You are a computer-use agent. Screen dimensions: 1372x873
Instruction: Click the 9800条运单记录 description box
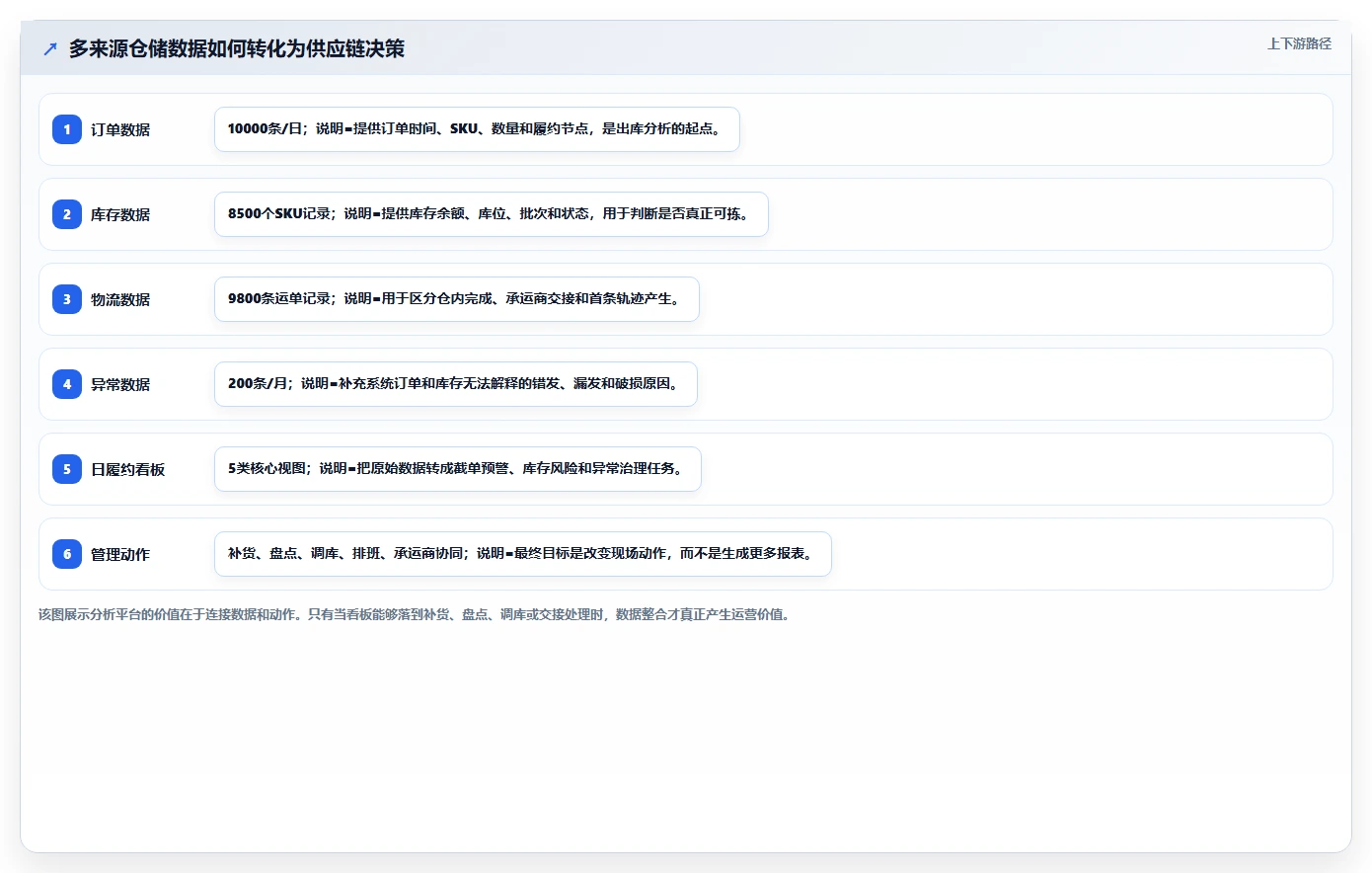(457, 299)
